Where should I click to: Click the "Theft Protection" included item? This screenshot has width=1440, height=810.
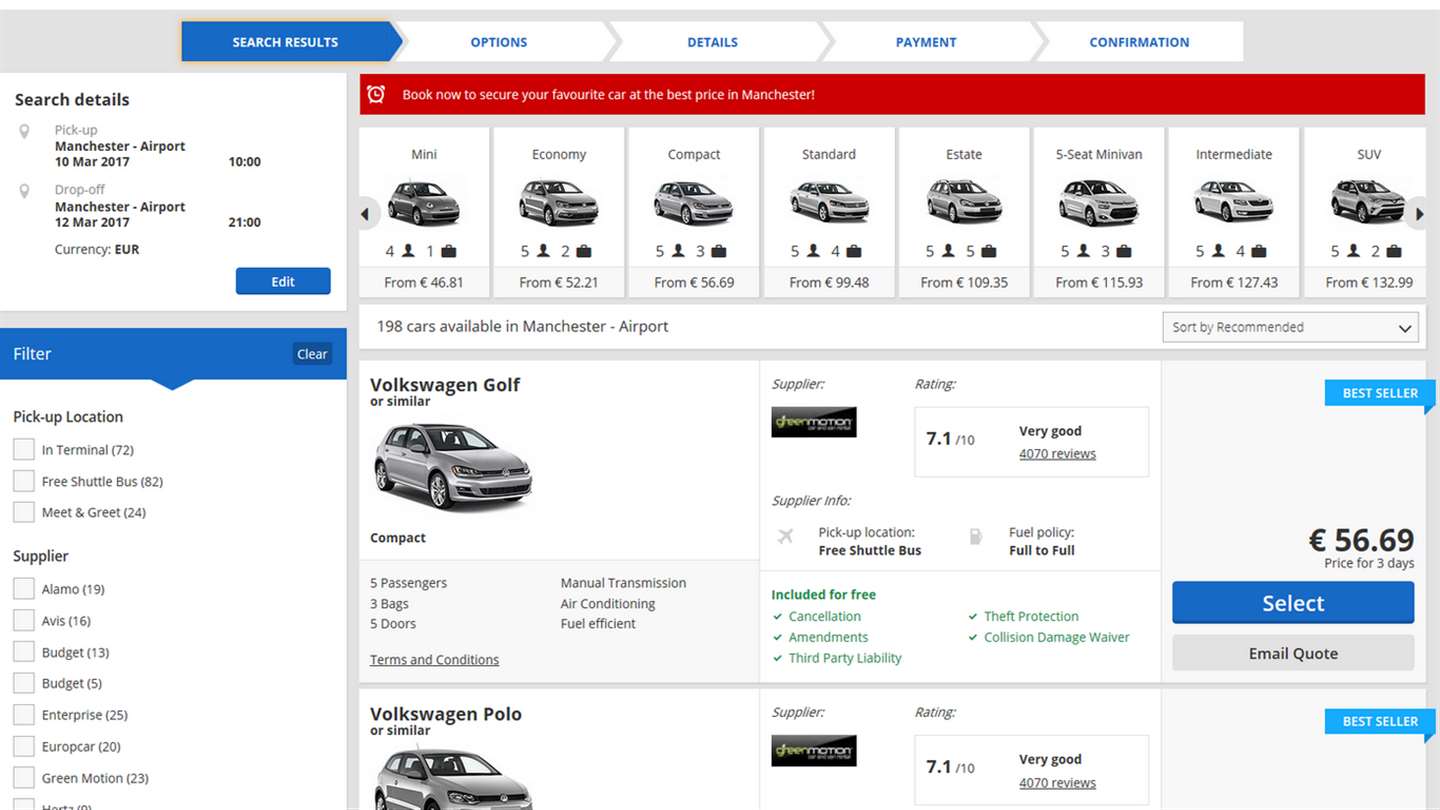[1031, 617]
